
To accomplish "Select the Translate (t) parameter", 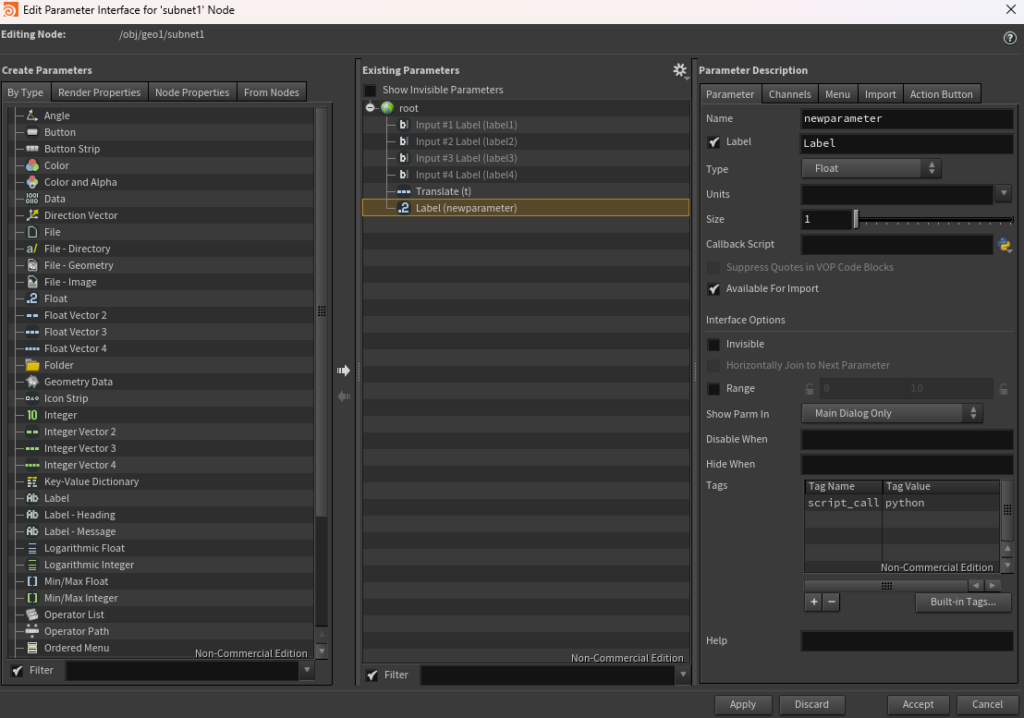I will pos(452,190).
